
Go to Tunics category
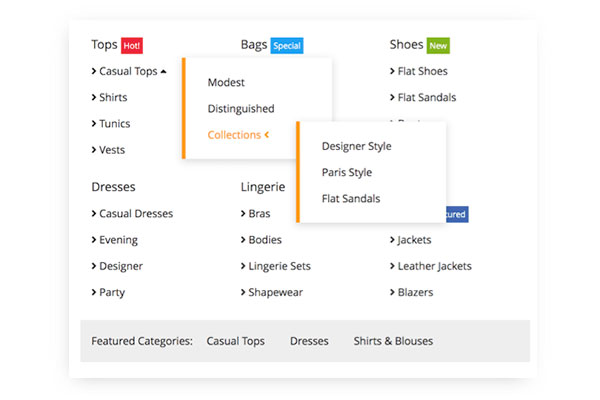(x=114, y=124)
